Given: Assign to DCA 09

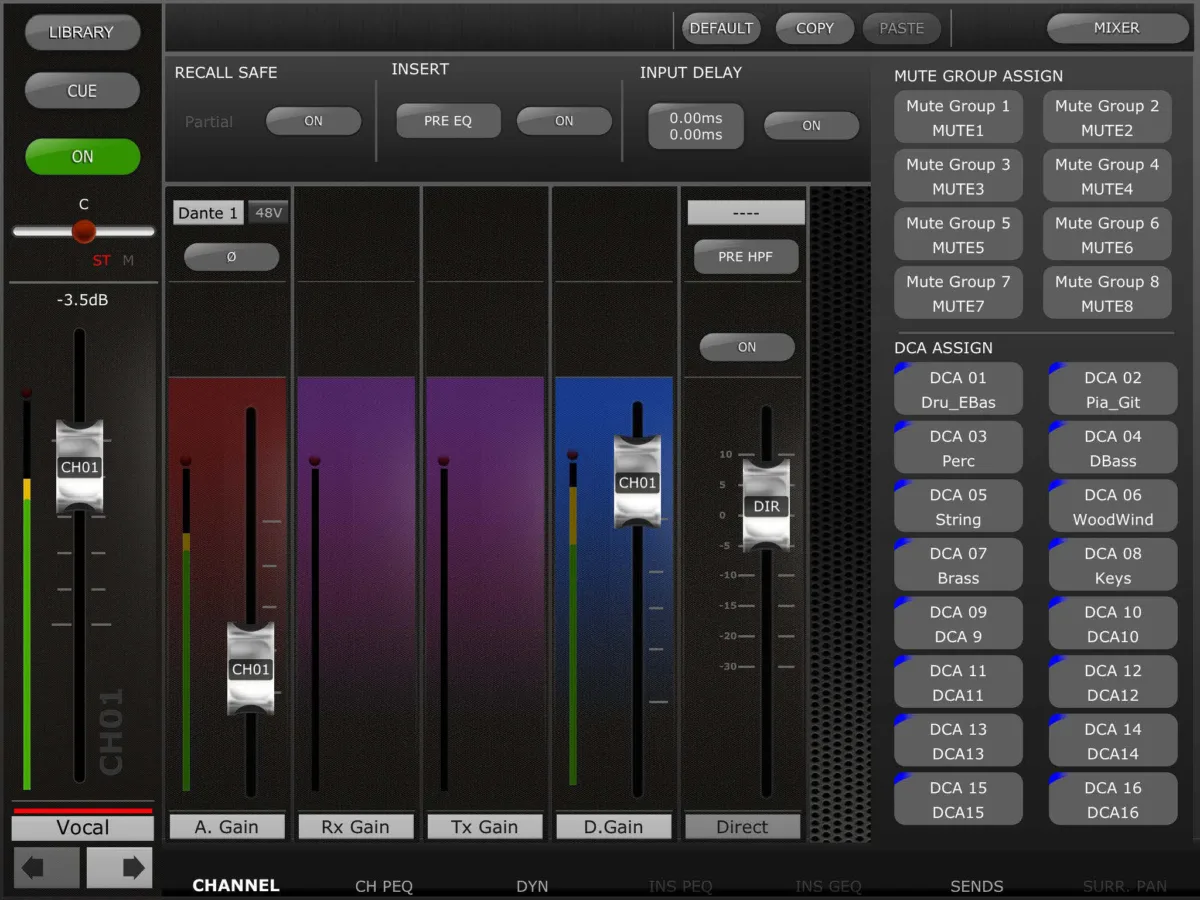Looking at the screenshot, I should (x=958, y=624).
